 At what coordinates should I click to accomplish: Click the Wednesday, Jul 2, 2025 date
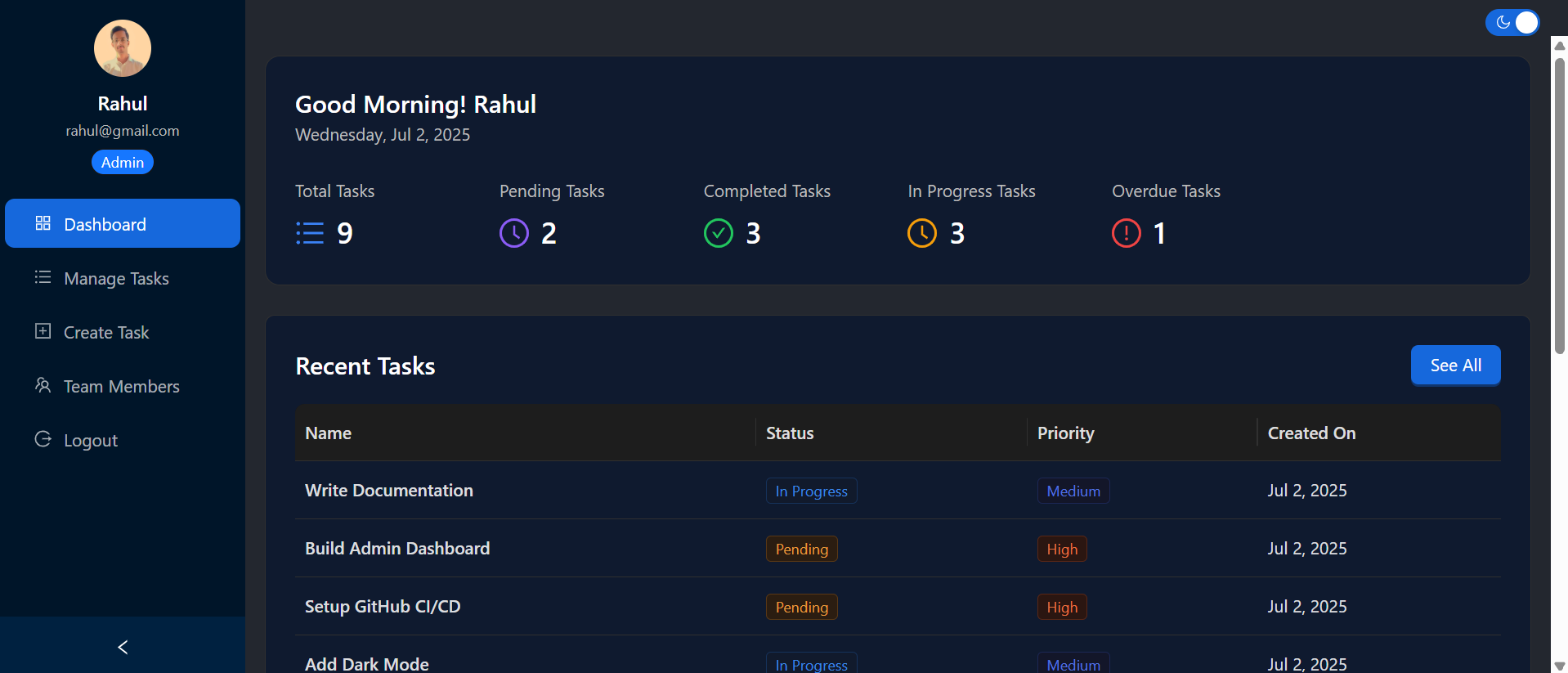click(x=383, y=135)
